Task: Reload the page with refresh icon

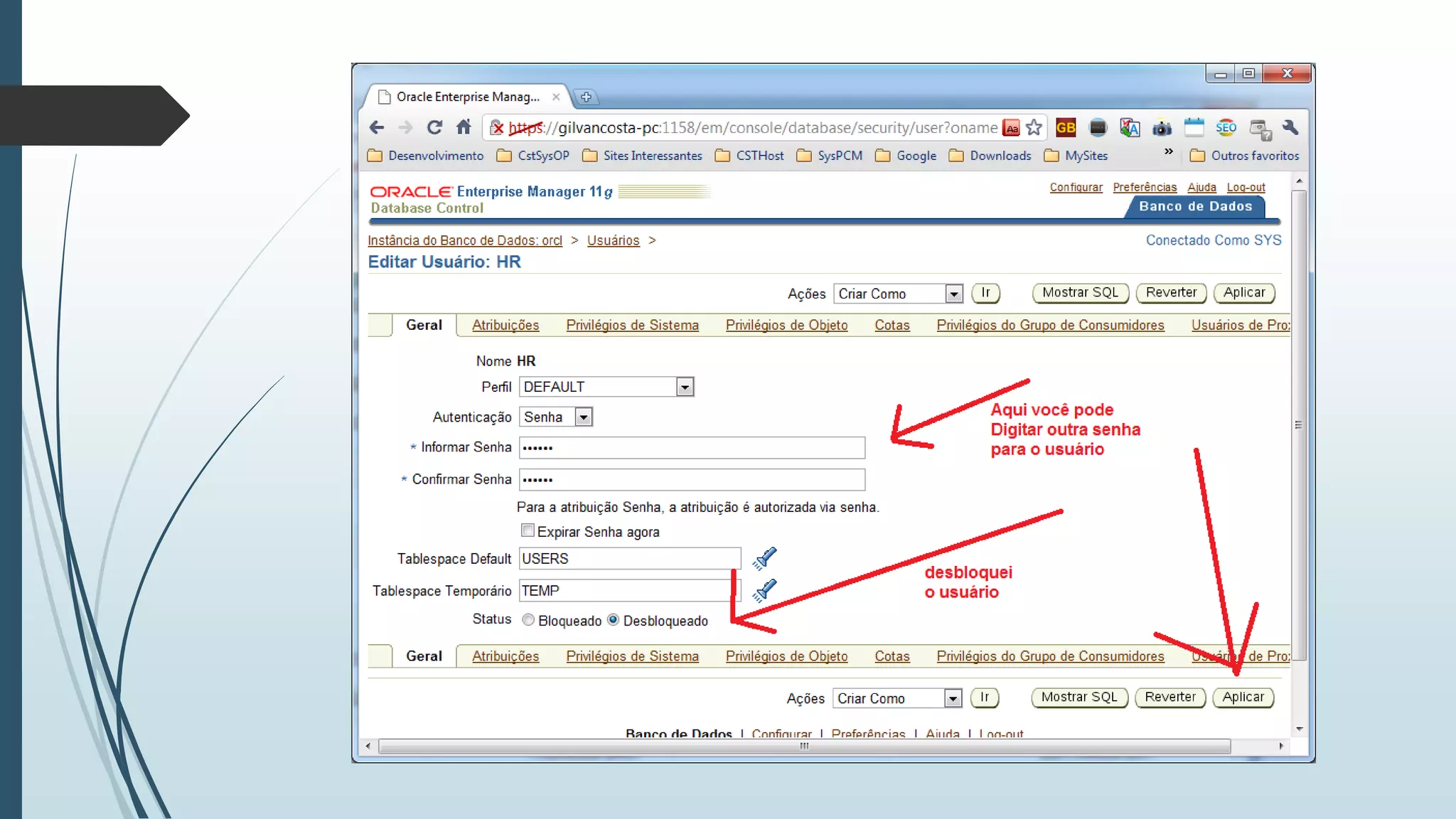Action: click(x=434, y=127)
